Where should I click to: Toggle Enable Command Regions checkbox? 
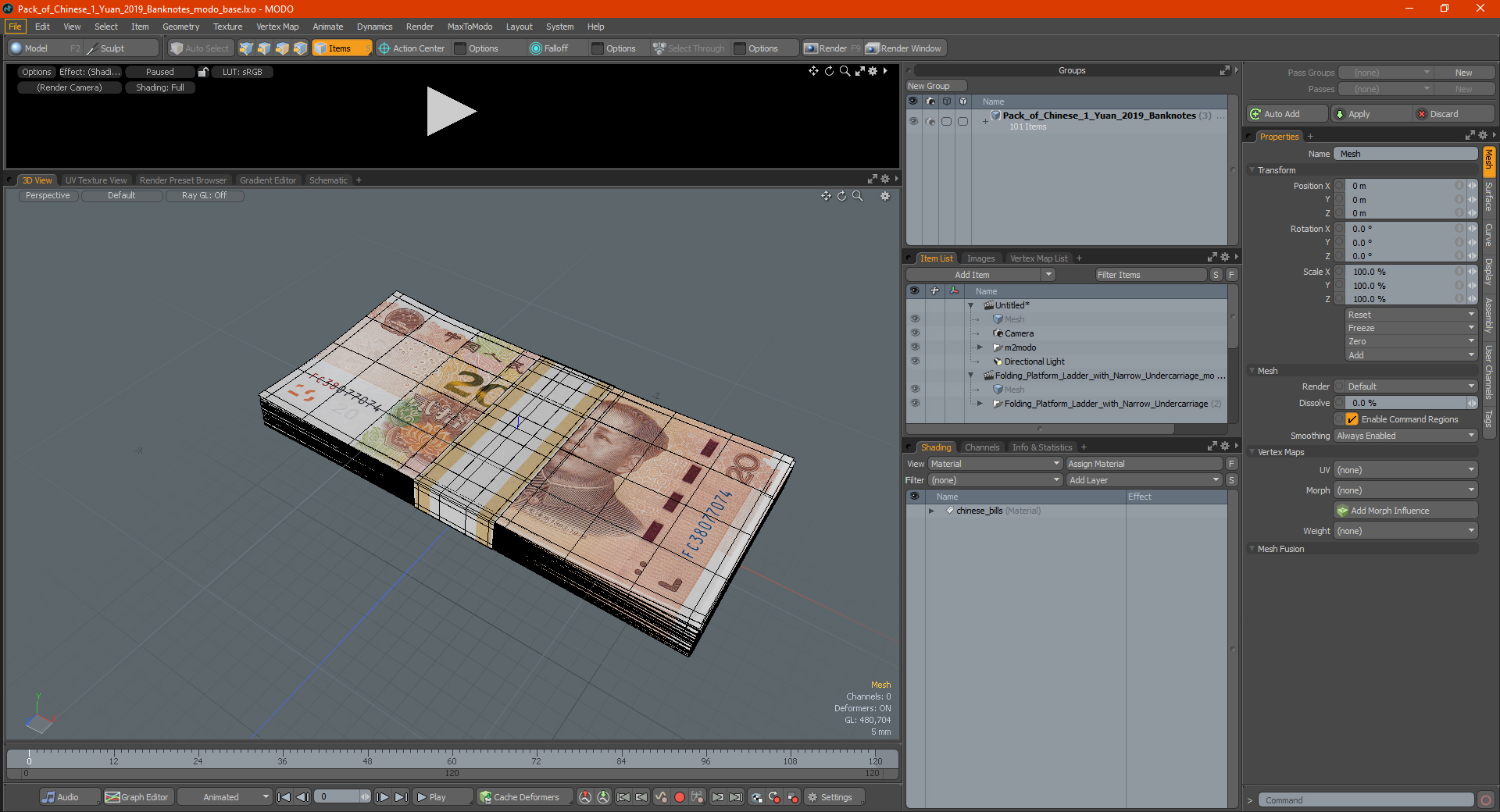pos(1352,419)
